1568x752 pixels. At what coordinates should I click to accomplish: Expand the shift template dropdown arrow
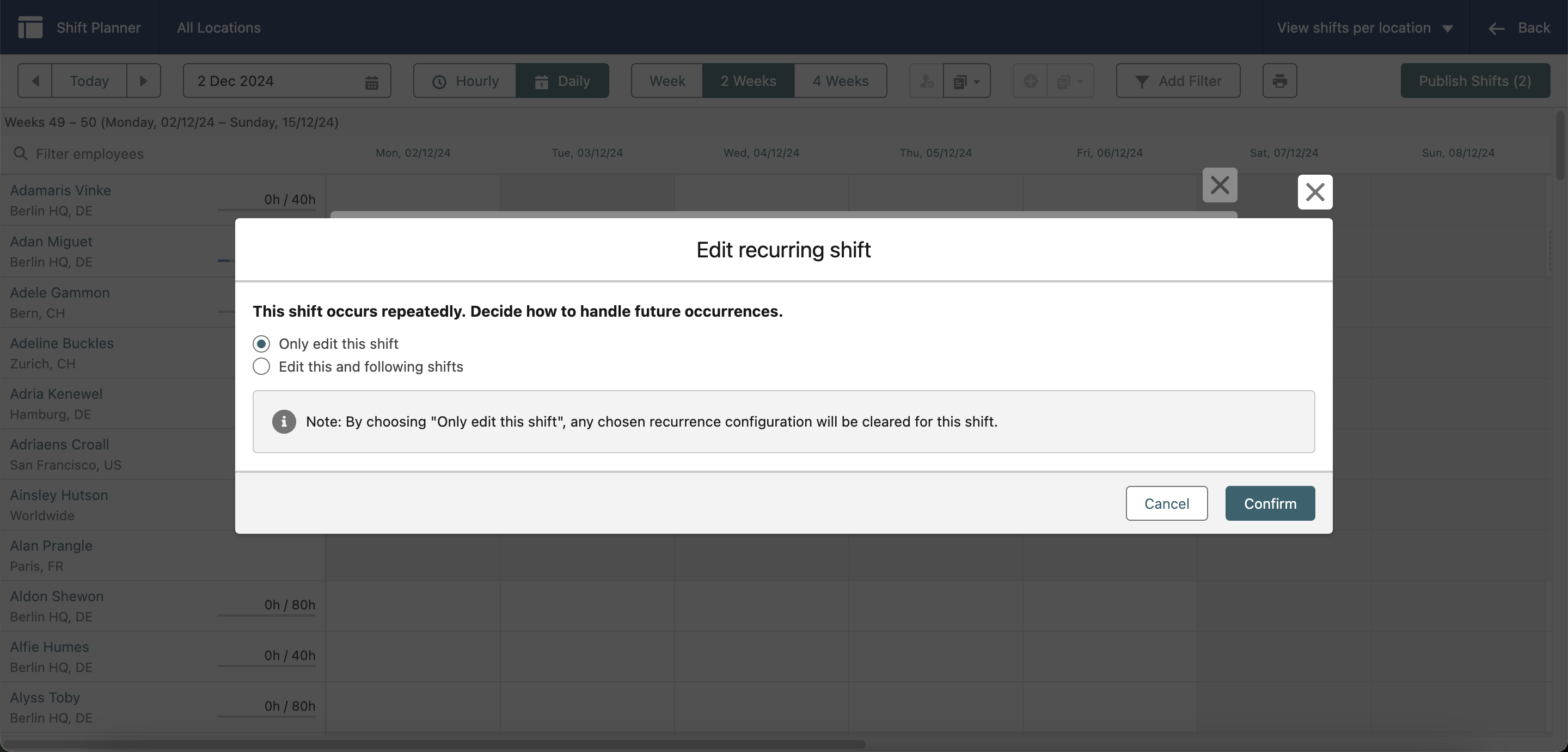coord(967,81)
